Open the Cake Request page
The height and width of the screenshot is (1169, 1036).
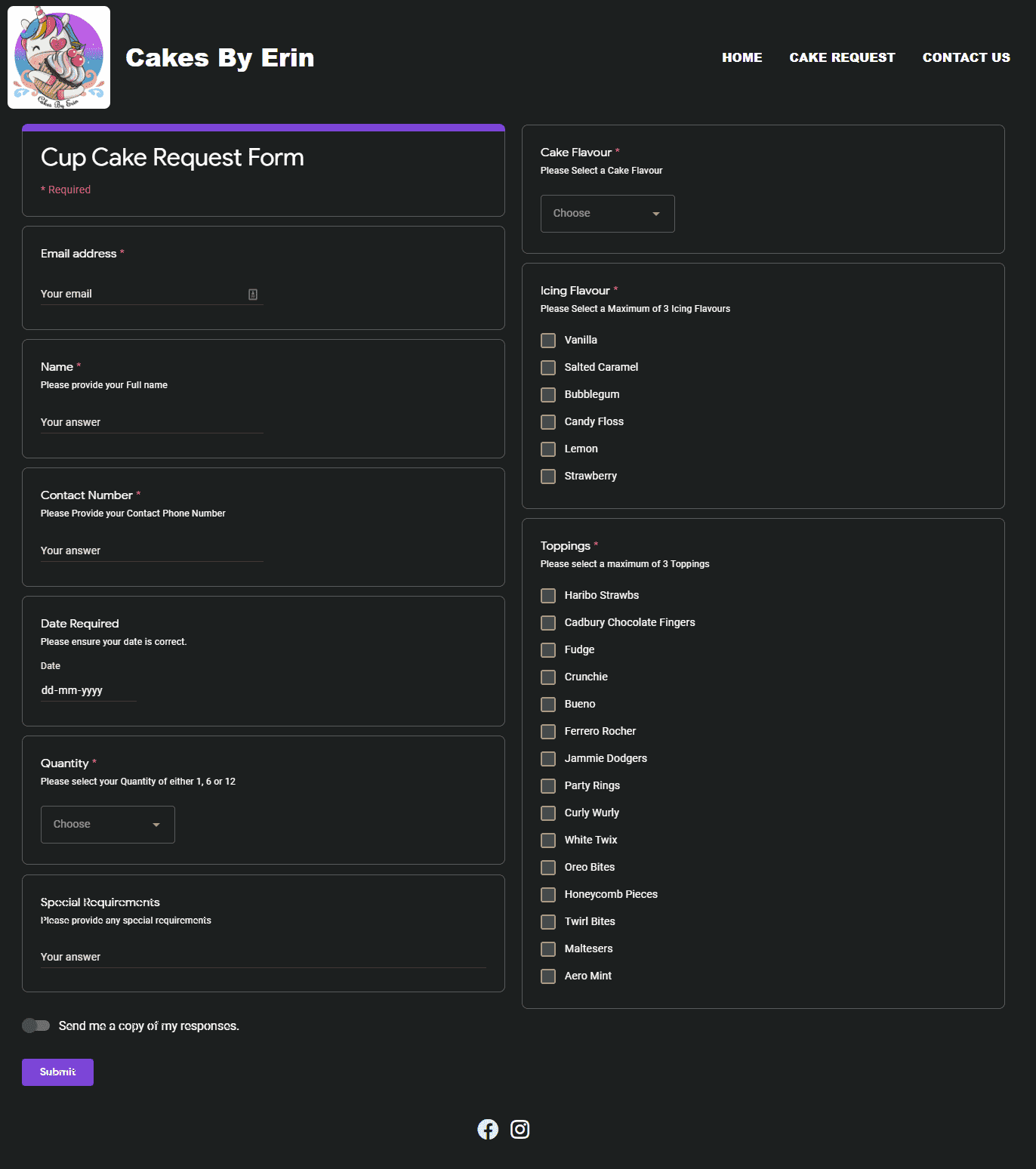point(842,57)
